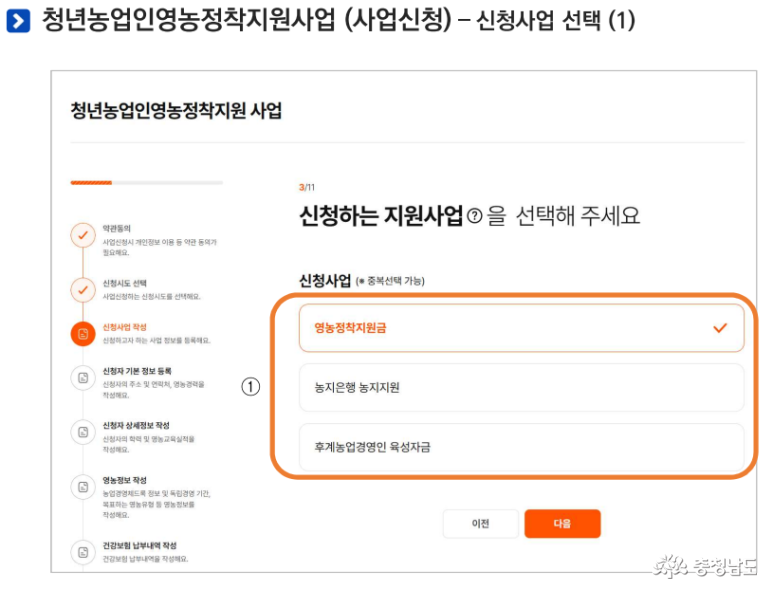Click description text under 신청사업 작성
The image size is (773, 590).
click(x=156, y=340)
